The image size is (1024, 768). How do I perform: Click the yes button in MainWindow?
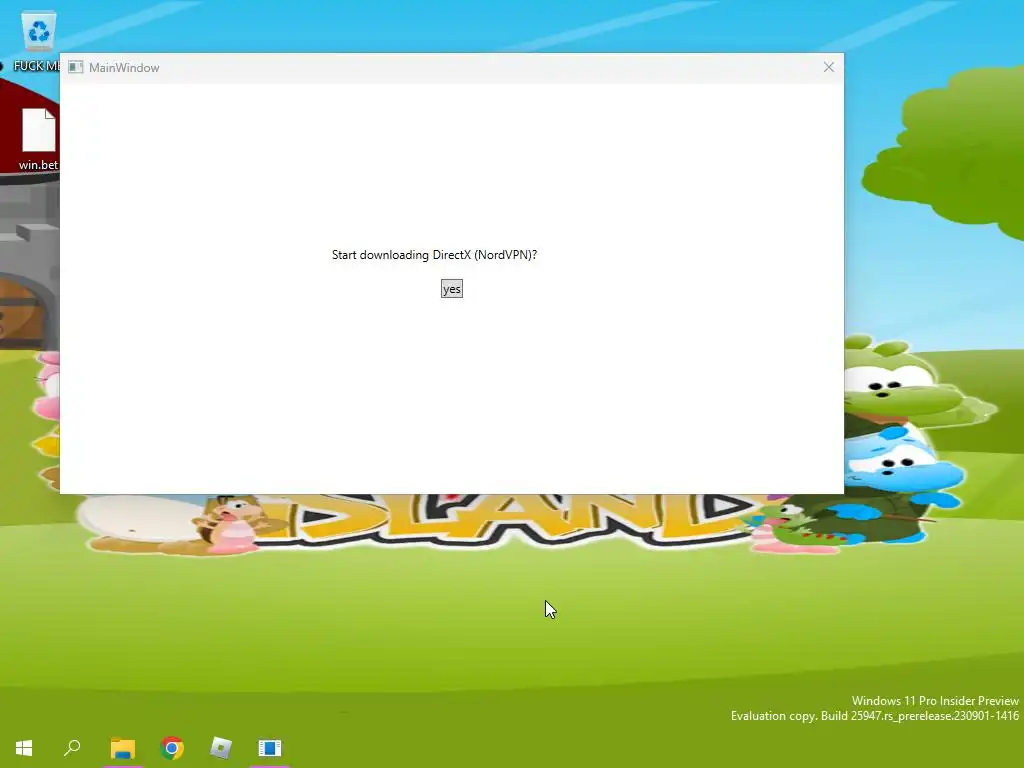(x=451, y=289)
